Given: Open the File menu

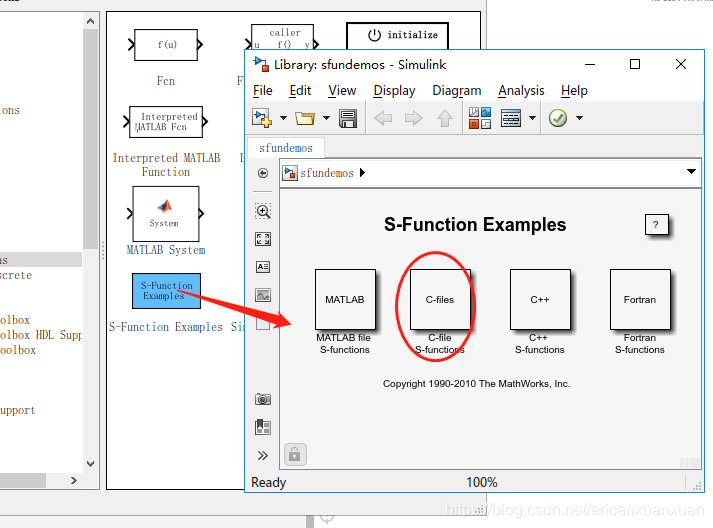Looking at the screenshot, I should [262, 91].
